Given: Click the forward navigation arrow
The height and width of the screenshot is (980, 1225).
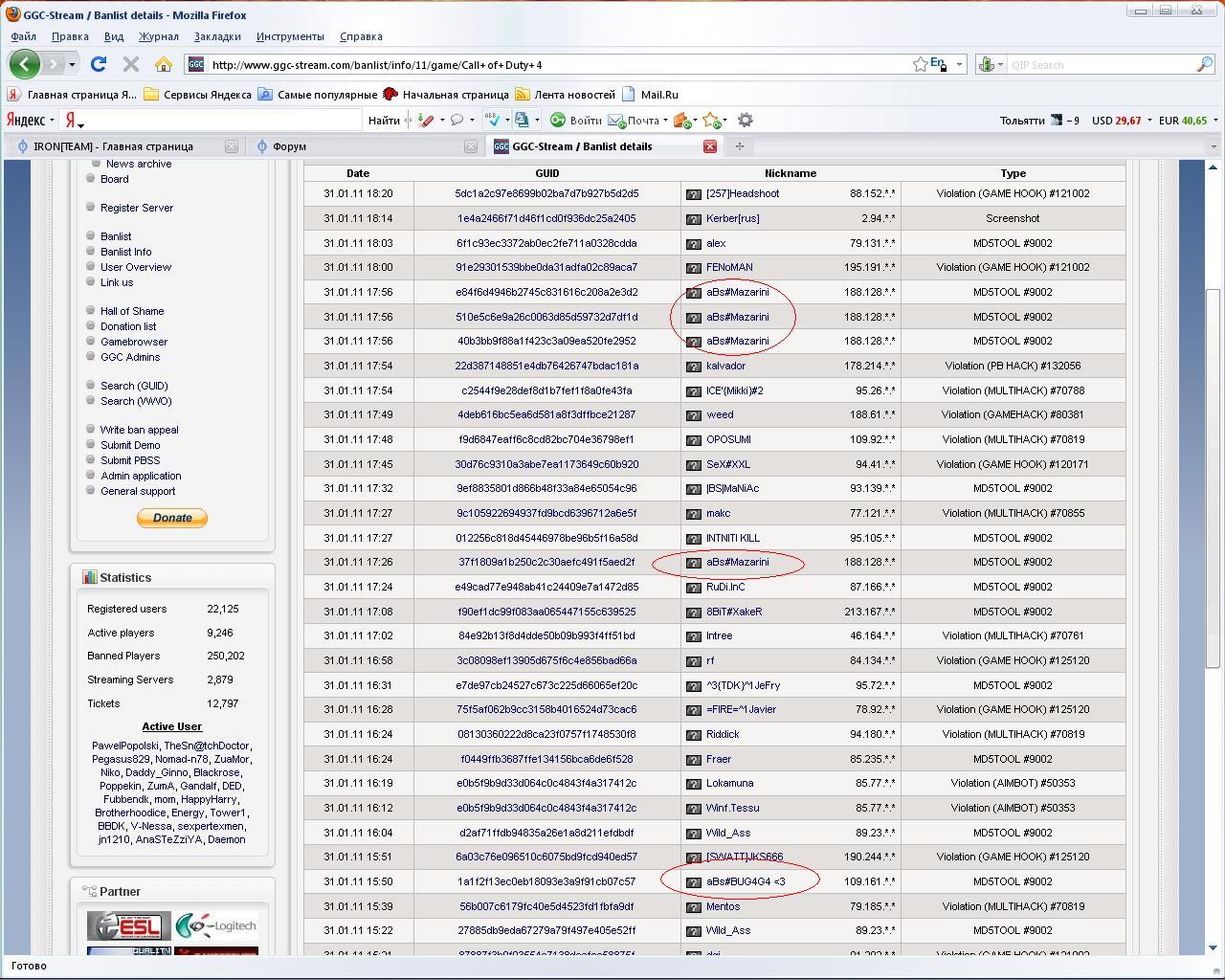Looking at the screenshot, I should [x=53, y=64].
